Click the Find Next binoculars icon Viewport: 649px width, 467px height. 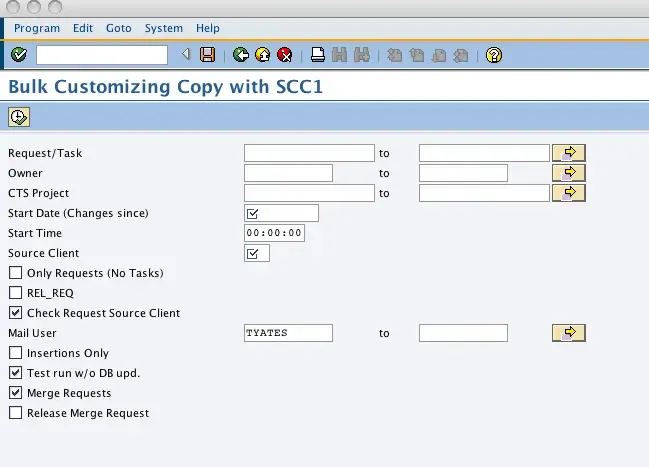[362, 55]
